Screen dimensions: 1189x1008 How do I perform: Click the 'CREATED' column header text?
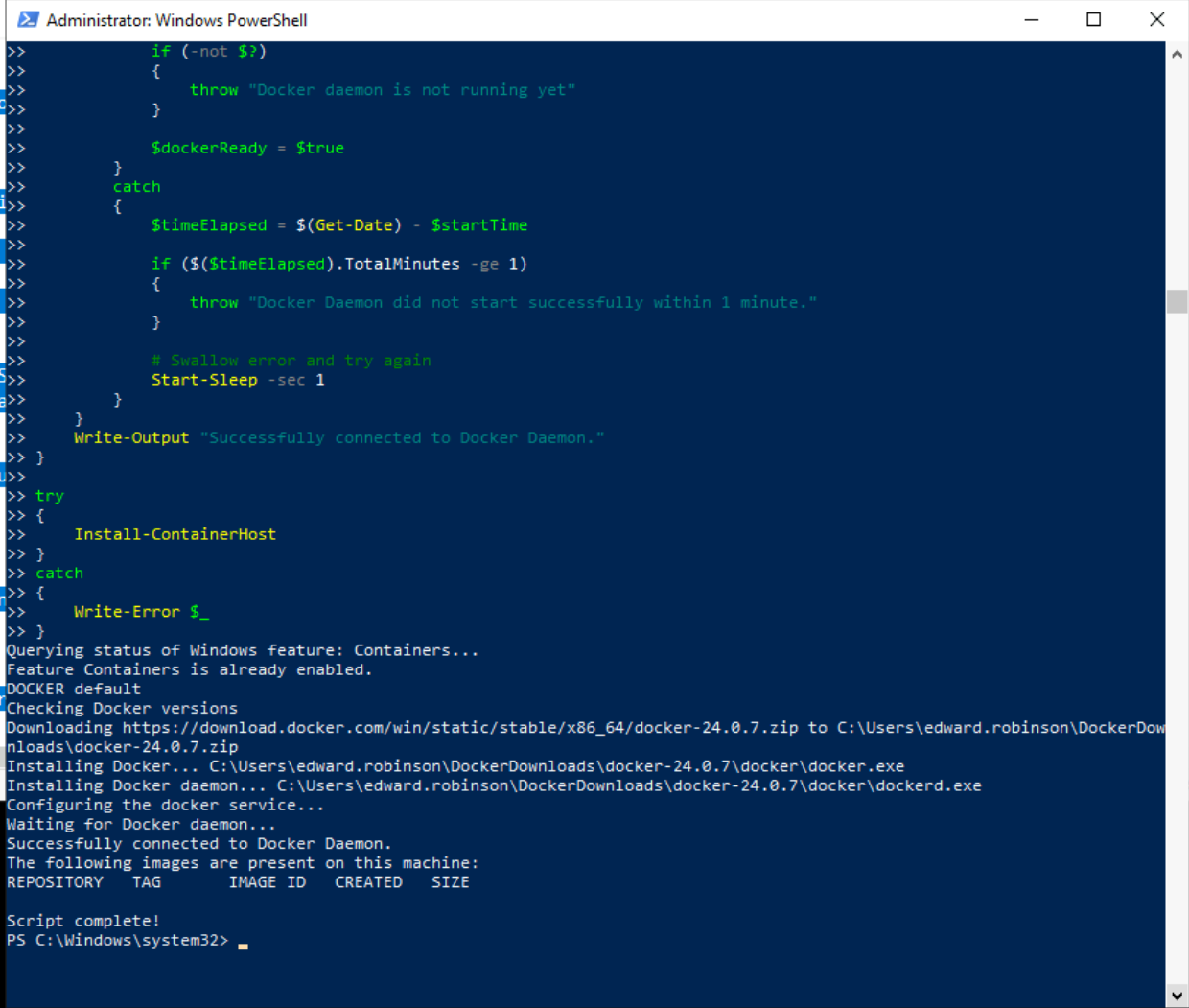pos(368,882)
